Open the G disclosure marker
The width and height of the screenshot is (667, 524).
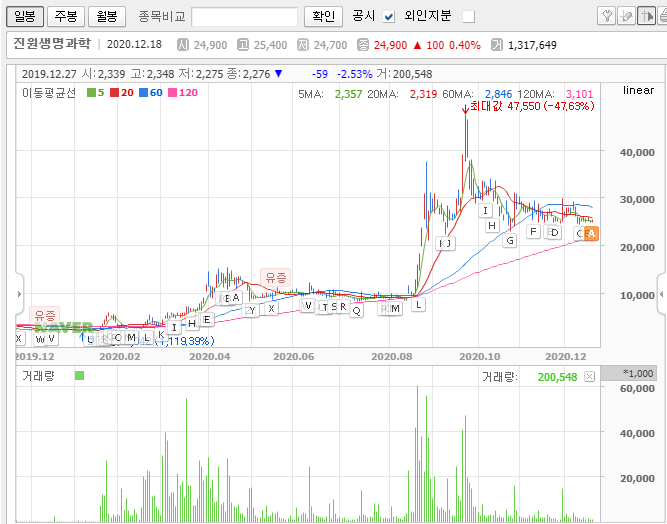[509, 241]
